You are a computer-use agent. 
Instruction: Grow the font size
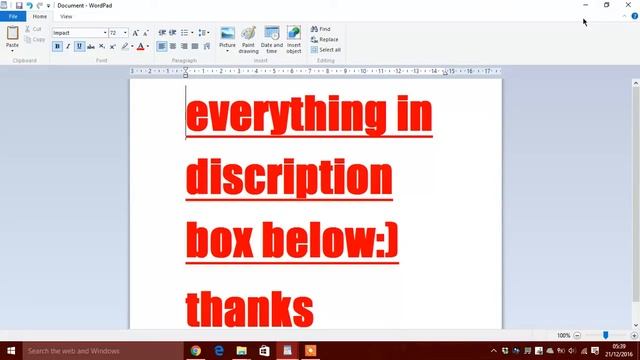tap(136, 33)
